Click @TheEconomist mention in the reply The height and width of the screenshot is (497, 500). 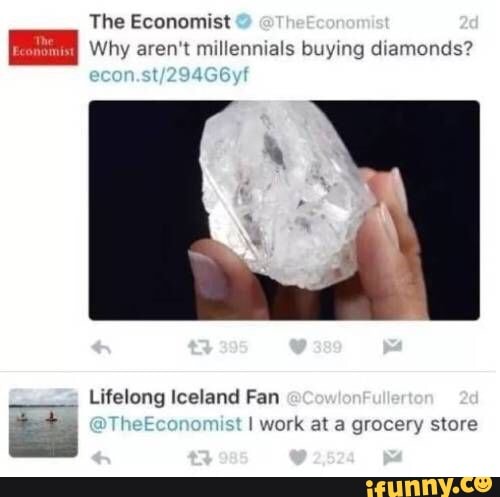(x=165, y=424)
